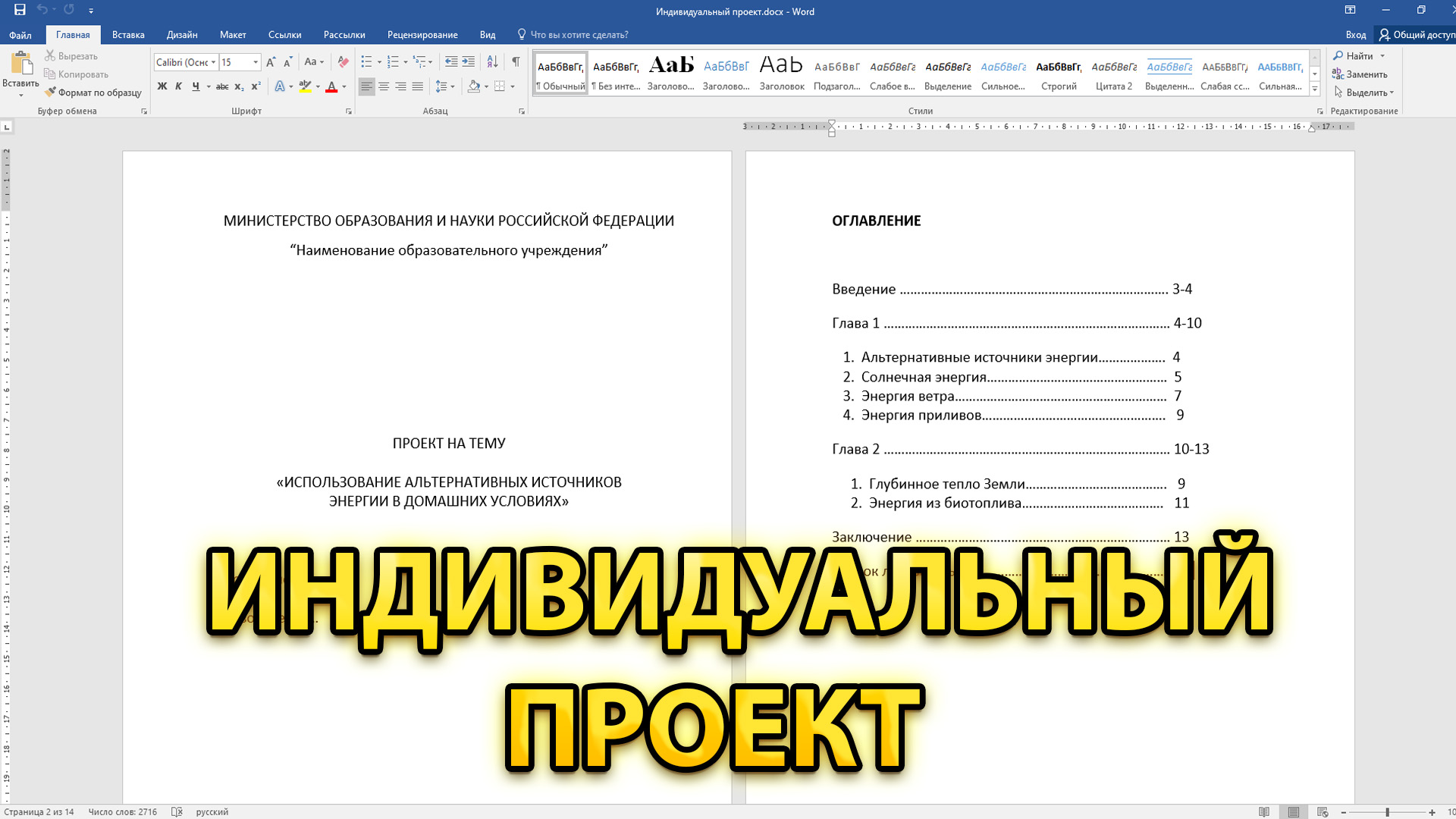Toggle paragraph marks display with ¶
The height and width of the screenshot is (819, 1456).
click(x=516, y=60)
